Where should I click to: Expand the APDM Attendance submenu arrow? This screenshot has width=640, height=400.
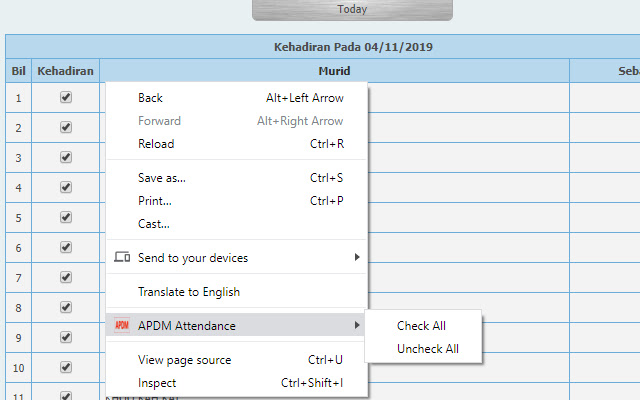[357, 326]
